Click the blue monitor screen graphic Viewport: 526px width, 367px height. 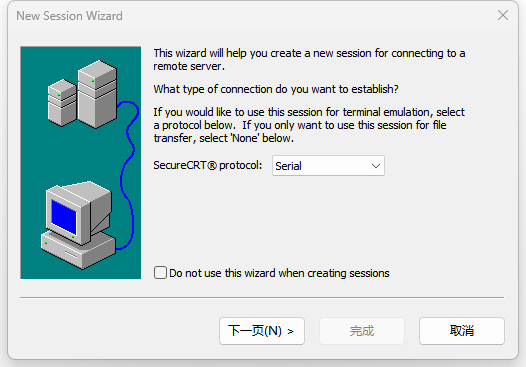64,216
